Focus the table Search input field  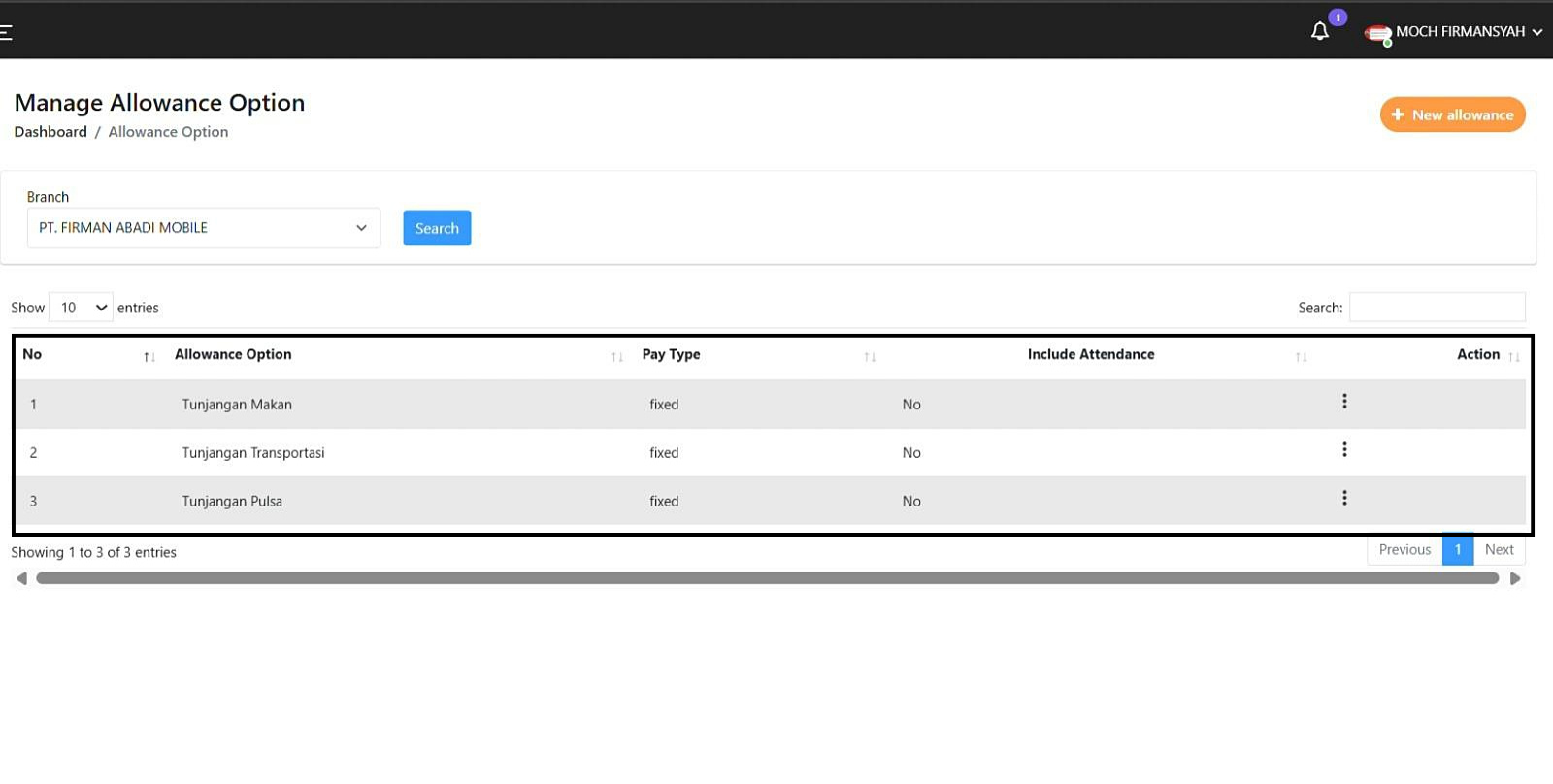coord(1437,308)
